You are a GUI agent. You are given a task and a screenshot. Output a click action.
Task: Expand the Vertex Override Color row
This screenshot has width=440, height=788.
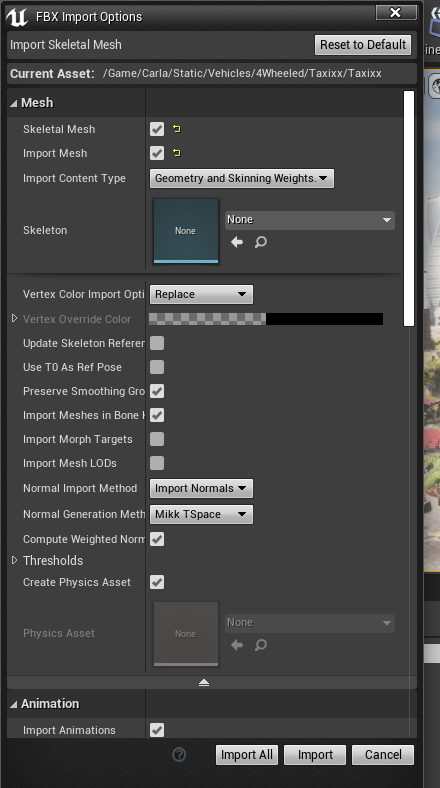coord(14,319)
